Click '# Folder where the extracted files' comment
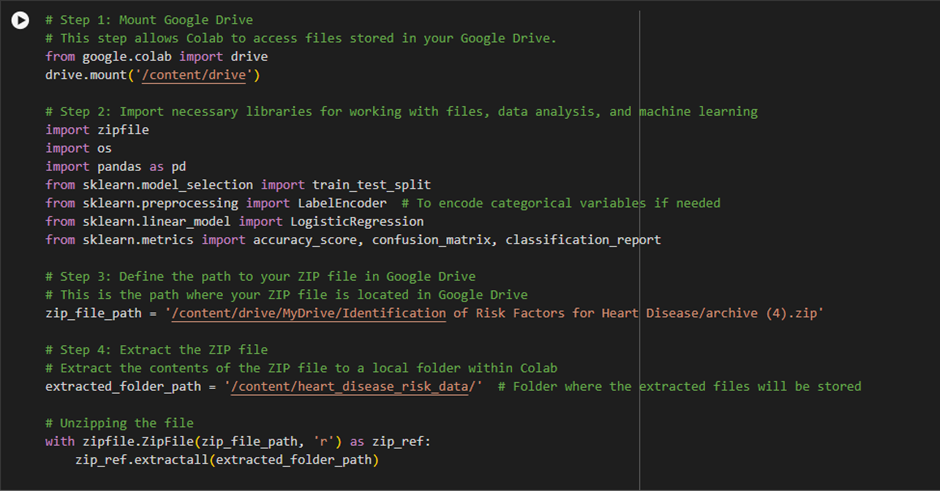 679,387
